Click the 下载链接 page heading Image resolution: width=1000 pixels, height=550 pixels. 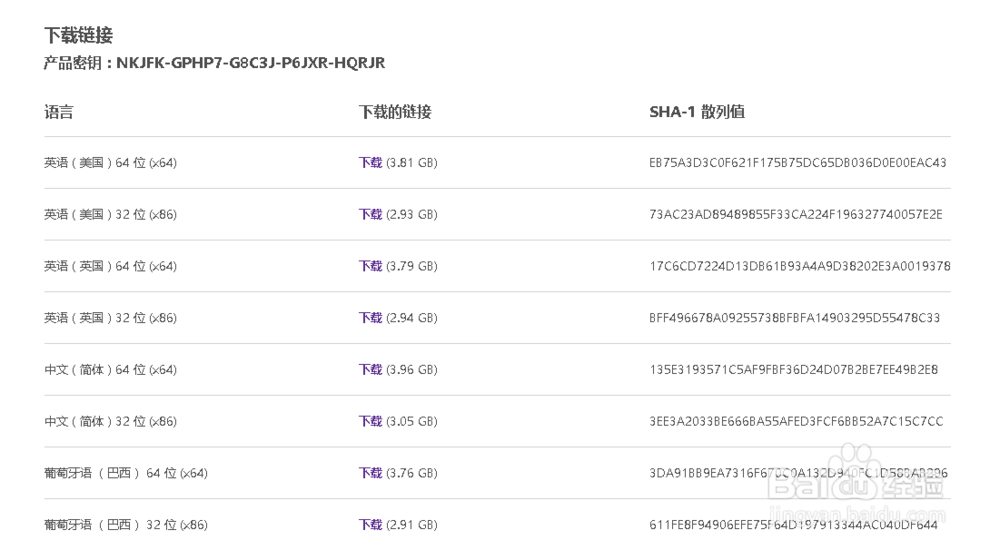78,36
